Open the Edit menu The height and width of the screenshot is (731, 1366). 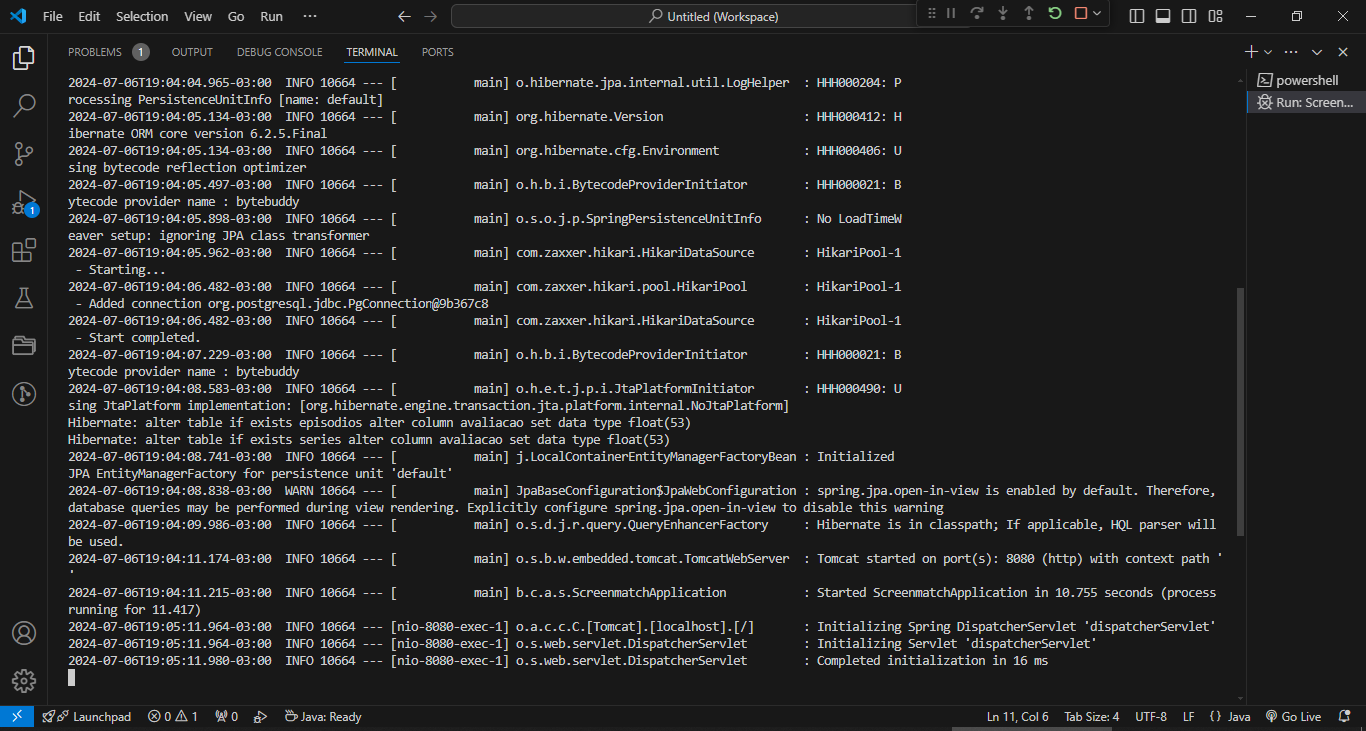(89, 16)
